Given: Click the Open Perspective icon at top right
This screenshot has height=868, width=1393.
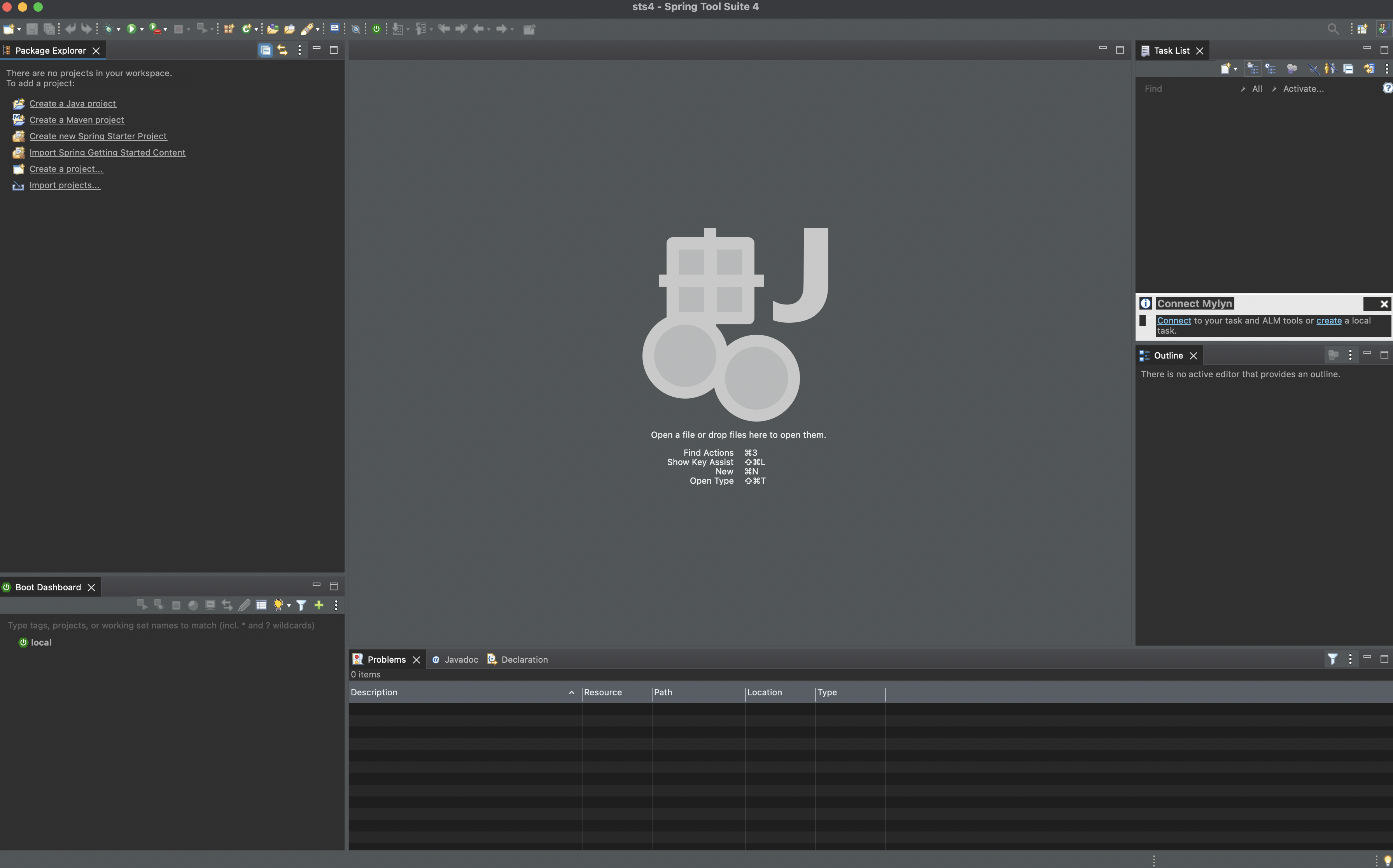Looking at the screenshot, I should click(x=1362, y=29).
